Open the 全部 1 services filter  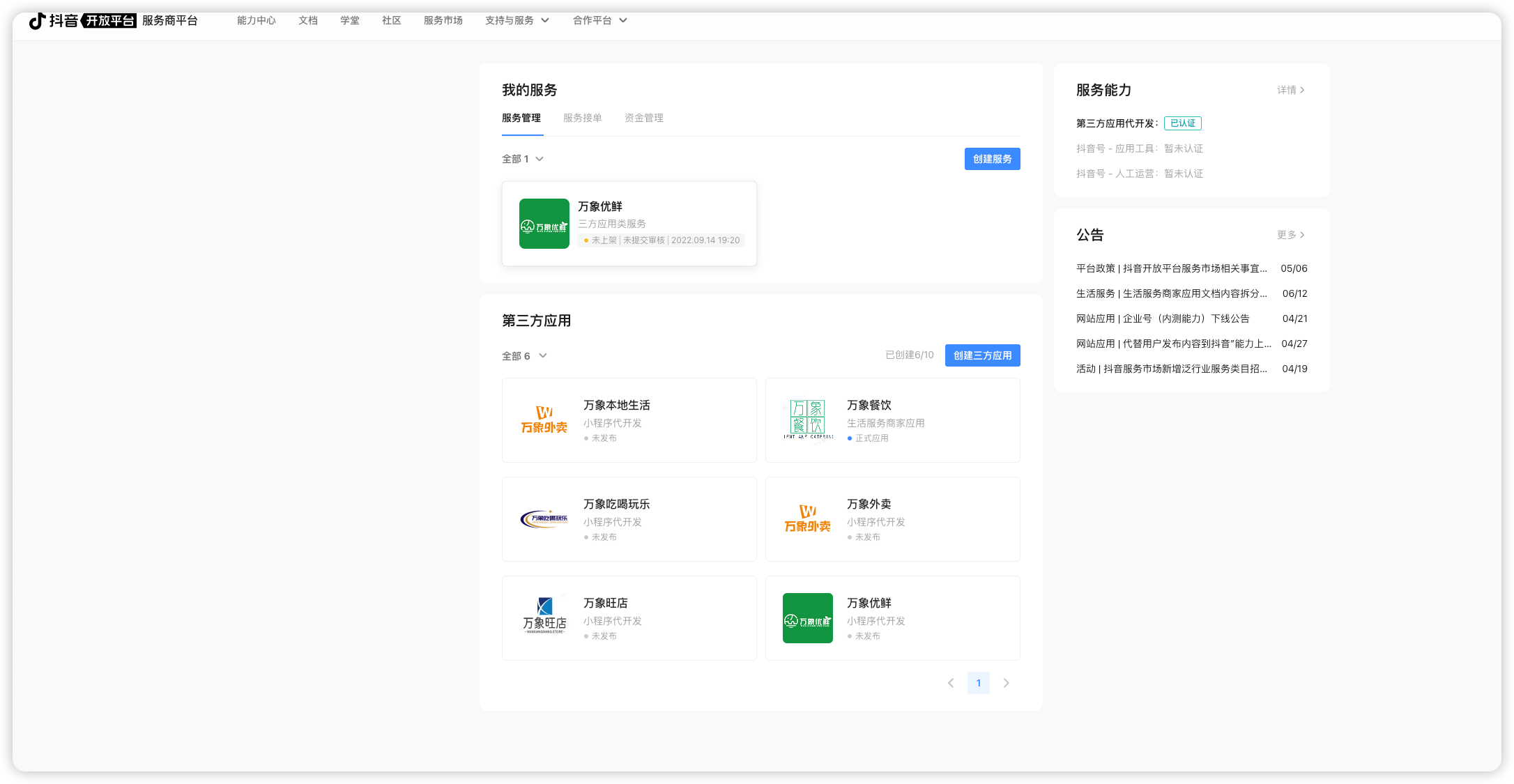tap(523, 159)
